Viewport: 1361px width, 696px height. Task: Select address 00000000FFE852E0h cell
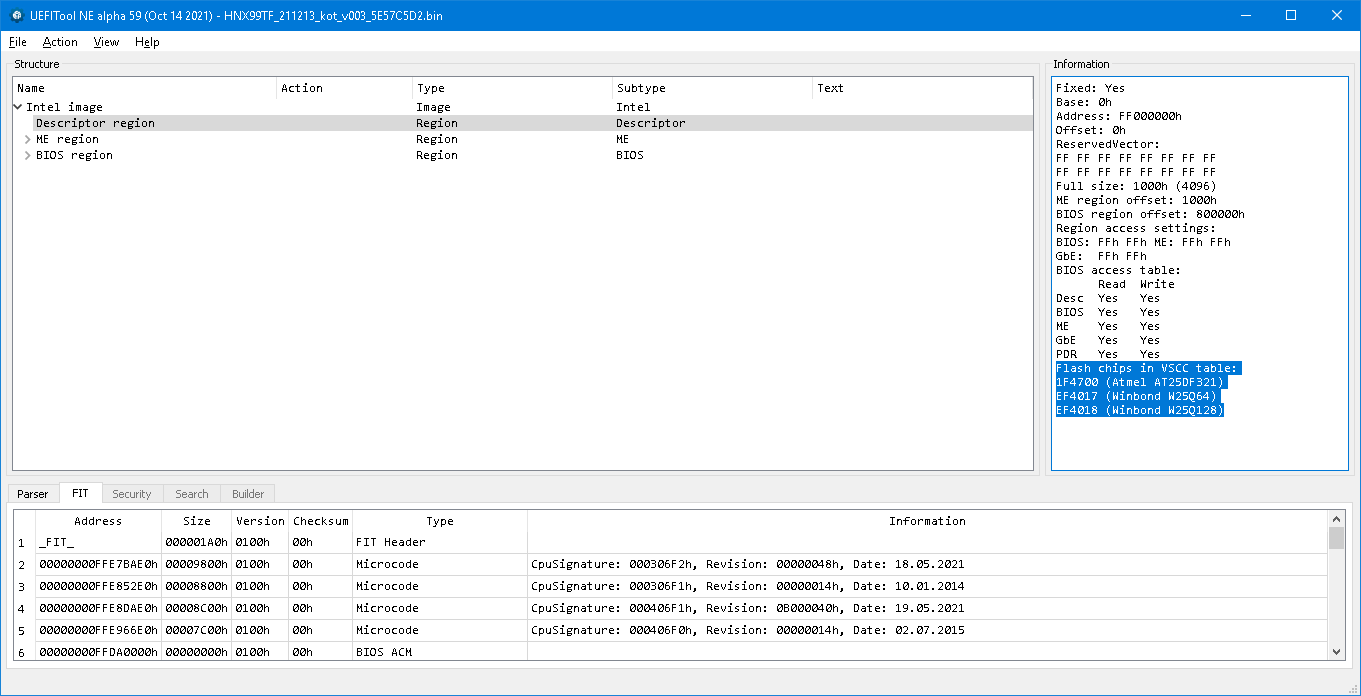pos(98,586)
